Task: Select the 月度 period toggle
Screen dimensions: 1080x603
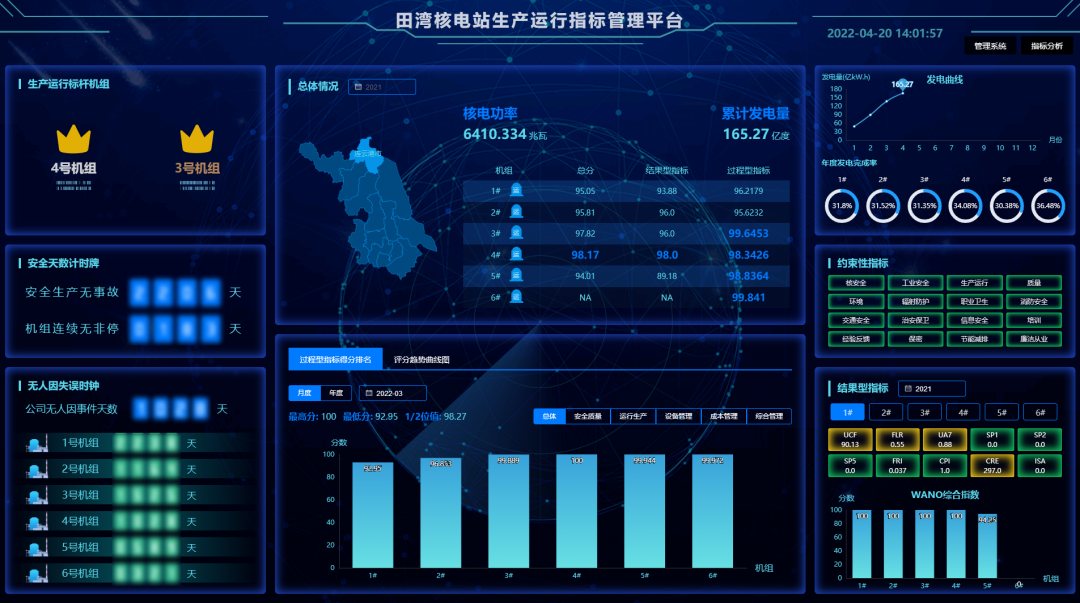Action: [x=302, y=393]
